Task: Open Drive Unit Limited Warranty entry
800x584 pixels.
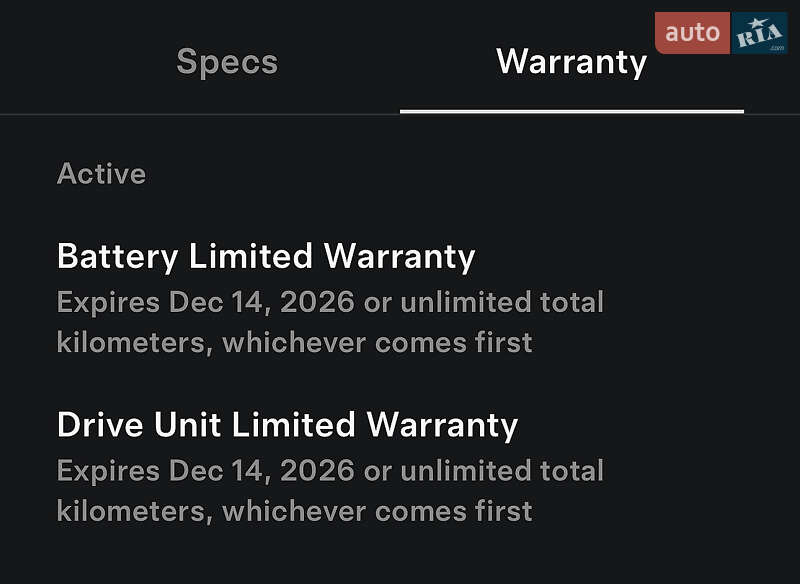Action: point(287,425)
